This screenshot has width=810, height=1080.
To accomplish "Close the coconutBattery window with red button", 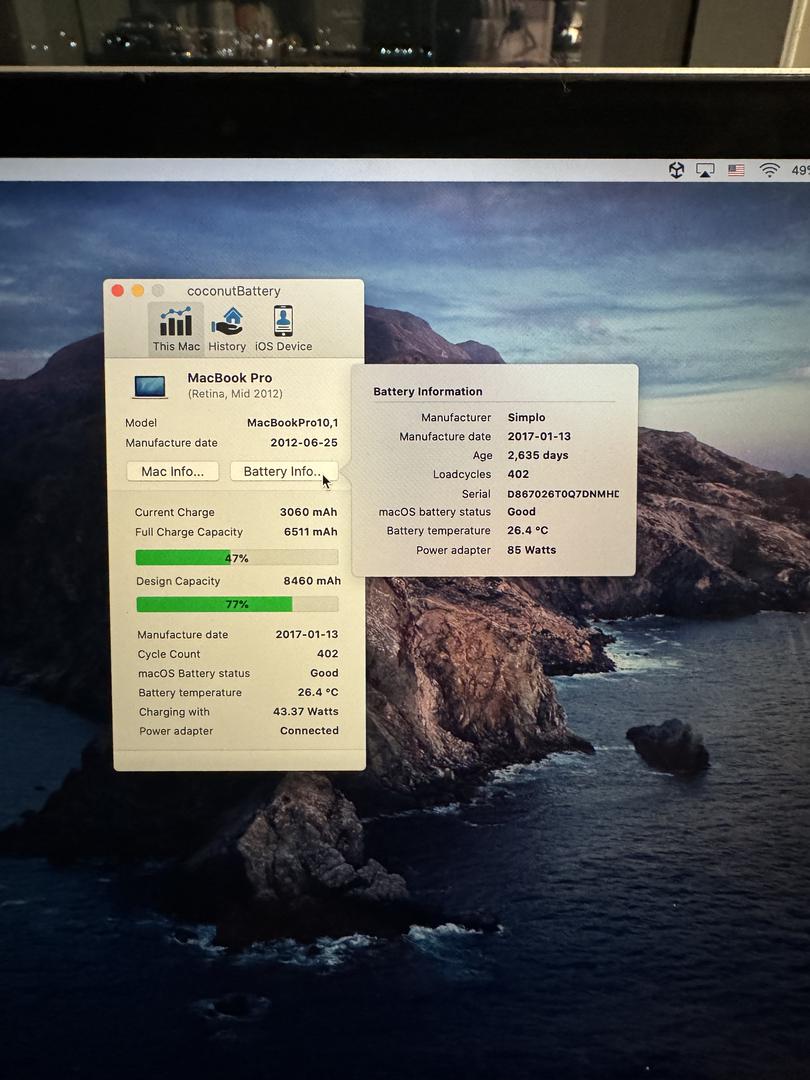I will (118, 291).
